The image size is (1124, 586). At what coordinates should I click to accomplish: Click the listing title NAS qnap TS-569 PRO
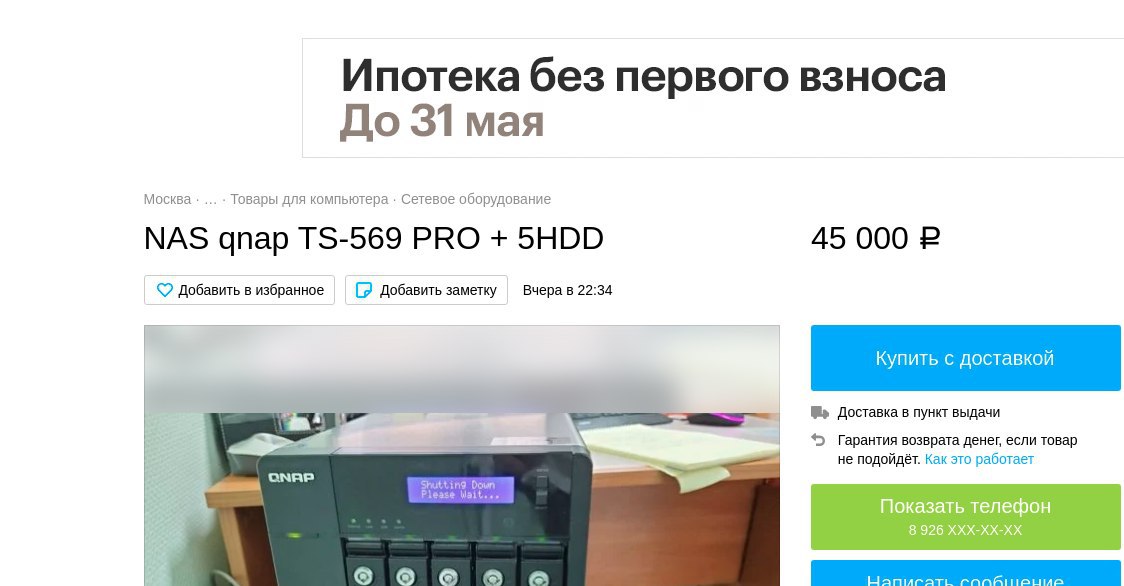373,238
